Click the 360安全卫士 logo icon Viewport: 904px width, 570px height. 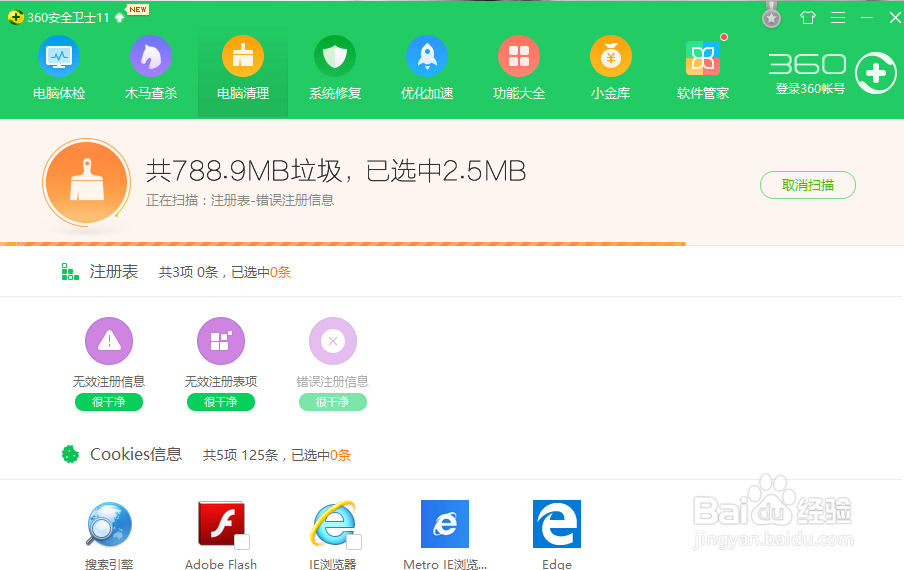[16, 17]
